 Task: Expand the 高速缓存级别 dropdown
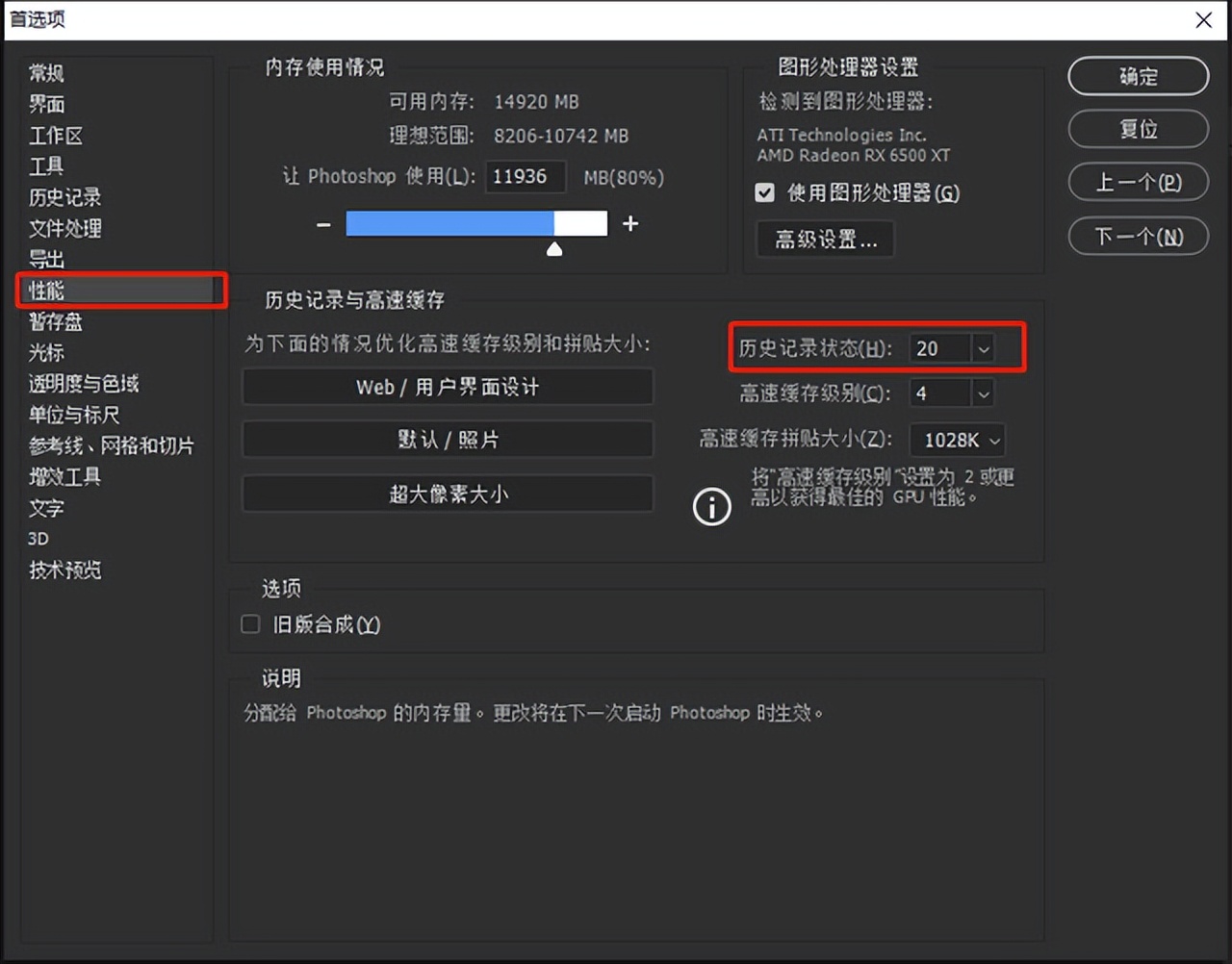coord(983,393)
